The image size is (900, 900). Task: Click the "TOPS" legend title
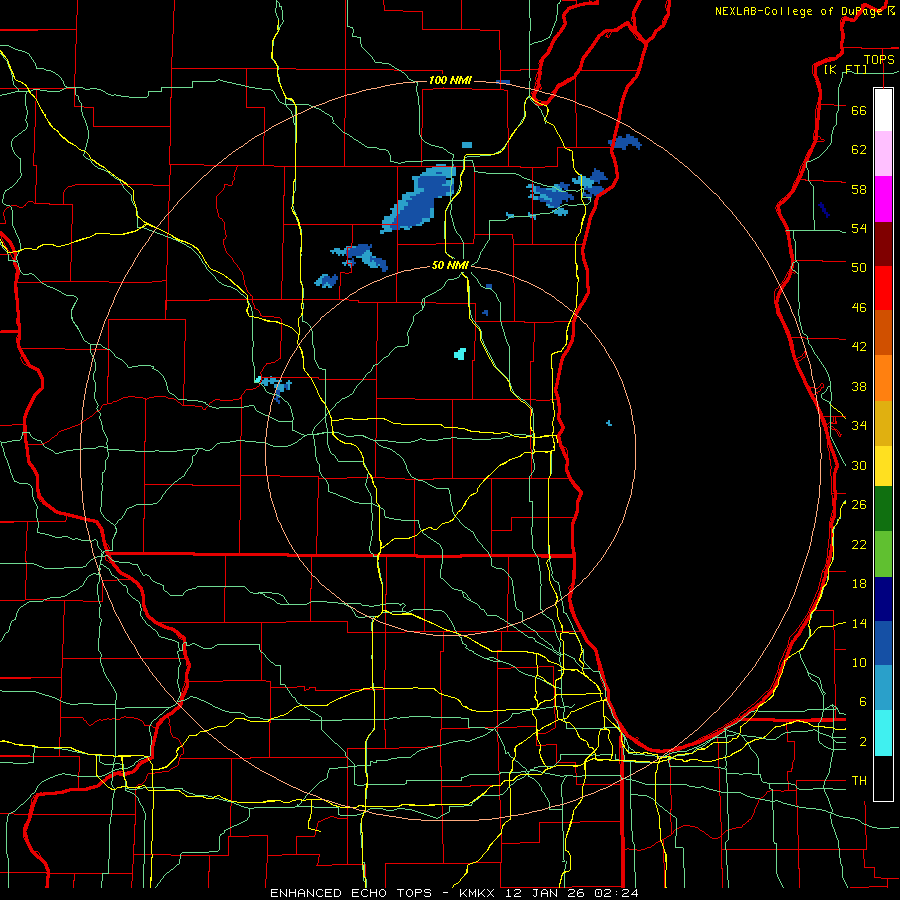879,59
